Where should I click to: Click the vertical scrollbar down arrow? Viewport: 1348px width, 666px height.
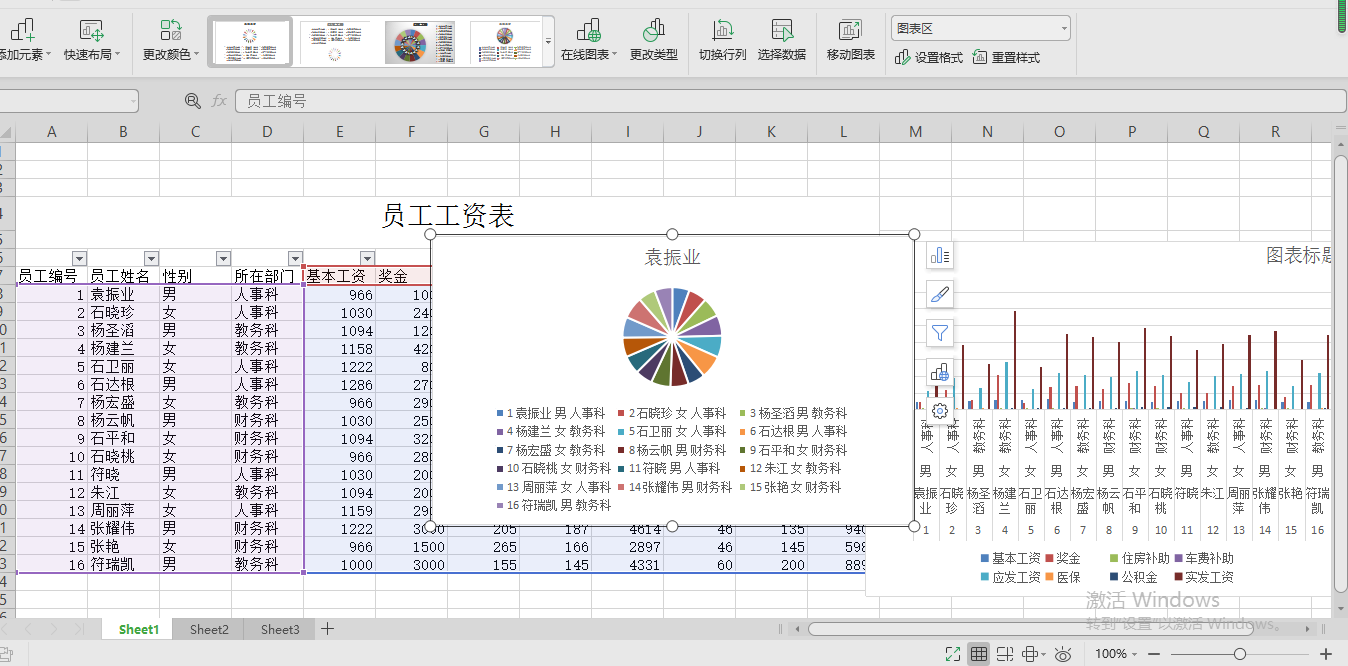click(x=1341, y=608)
